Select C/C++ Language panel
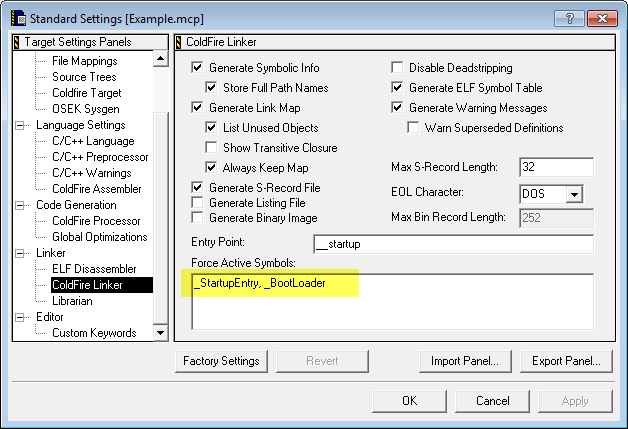This screenshot has width=628, height=429. pos(93,141)
